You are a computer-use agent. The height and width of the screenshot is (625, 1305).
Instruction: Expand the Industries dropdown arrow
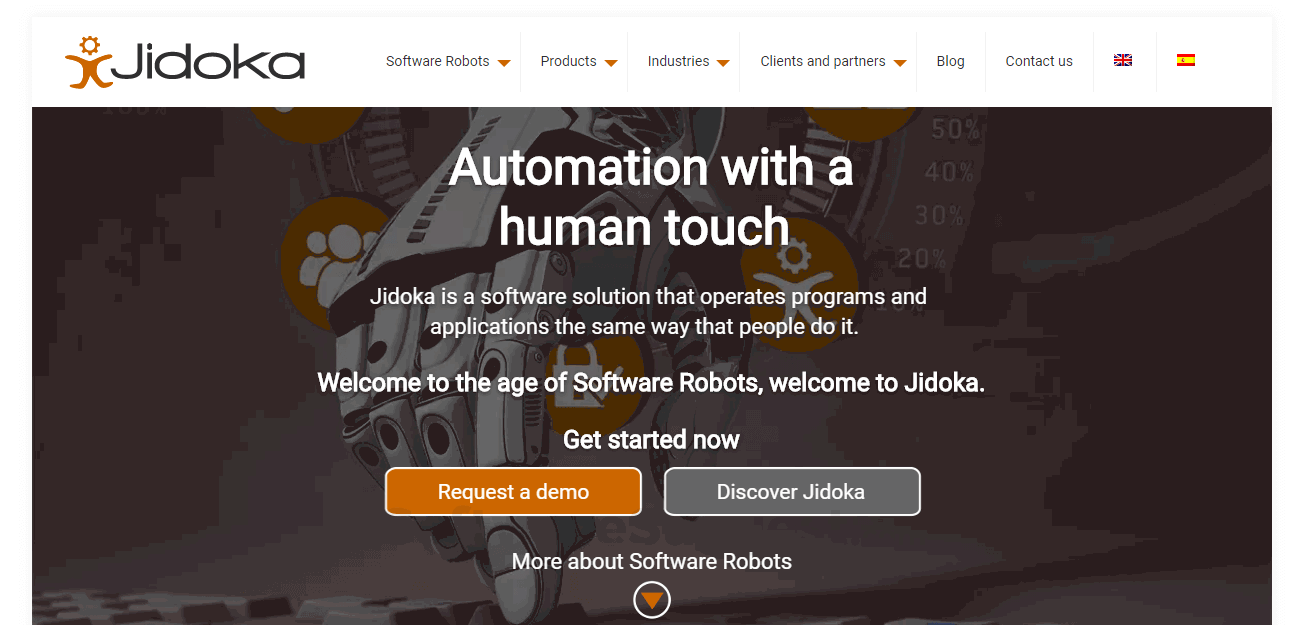click(723, 63)
